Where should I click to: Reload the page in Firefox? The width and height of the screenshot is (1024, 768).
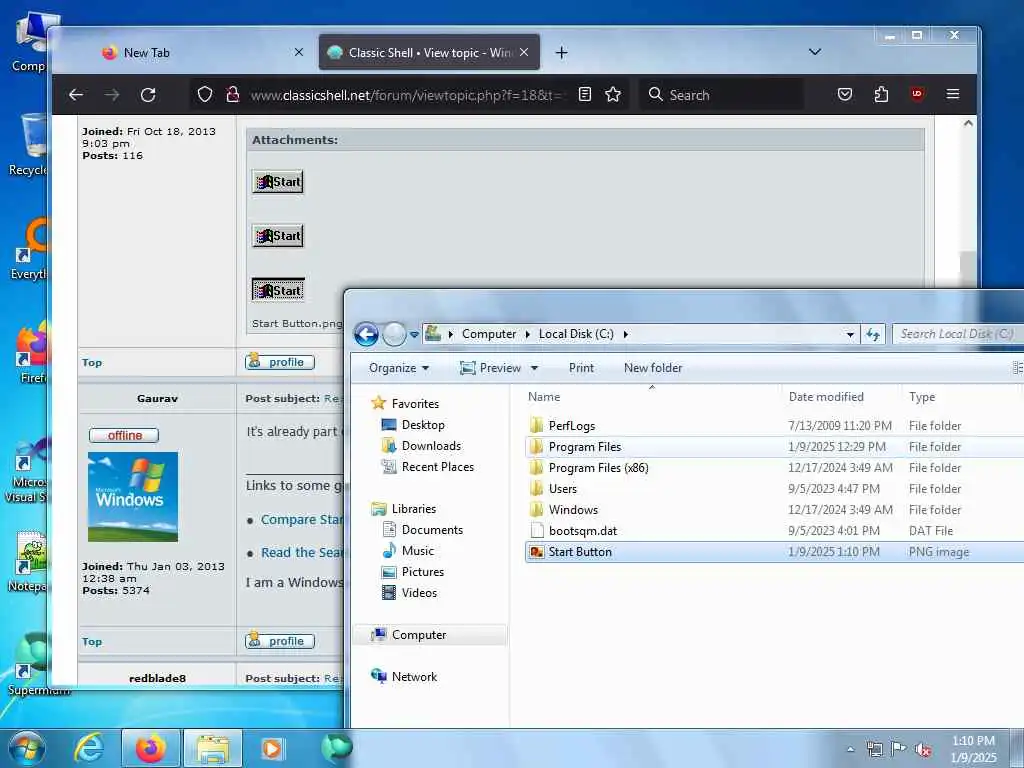pyautogui.click(x=148, y=95)
